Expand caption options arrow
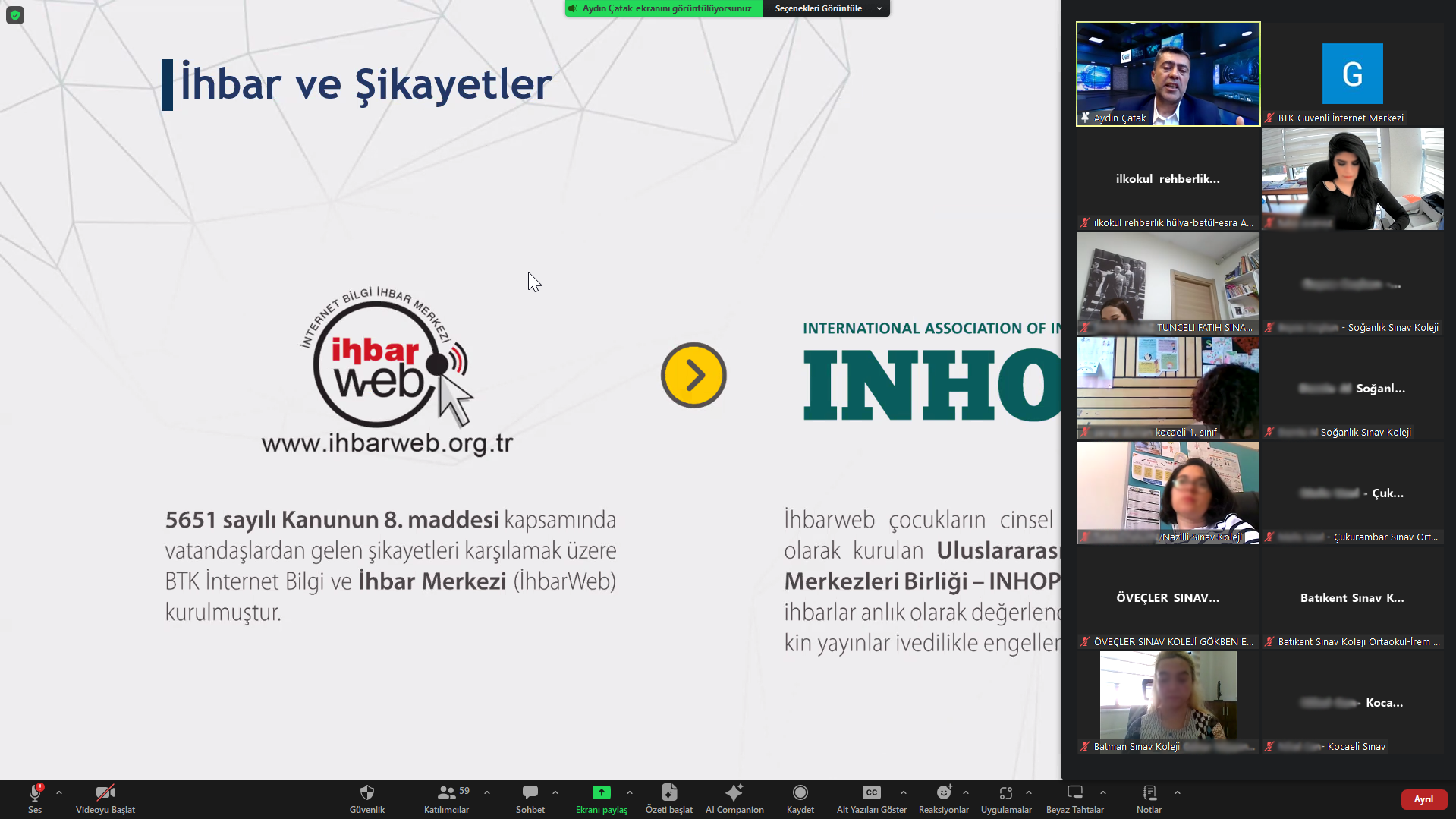 904,792
